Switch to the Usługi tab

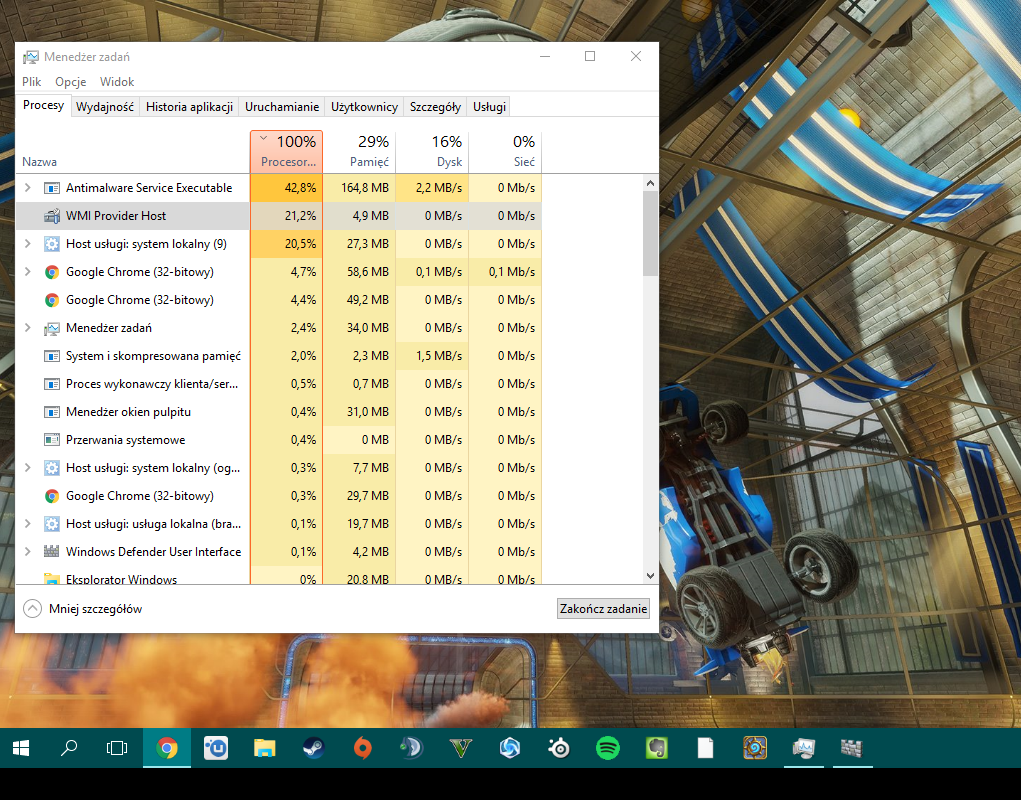(490, 107)
